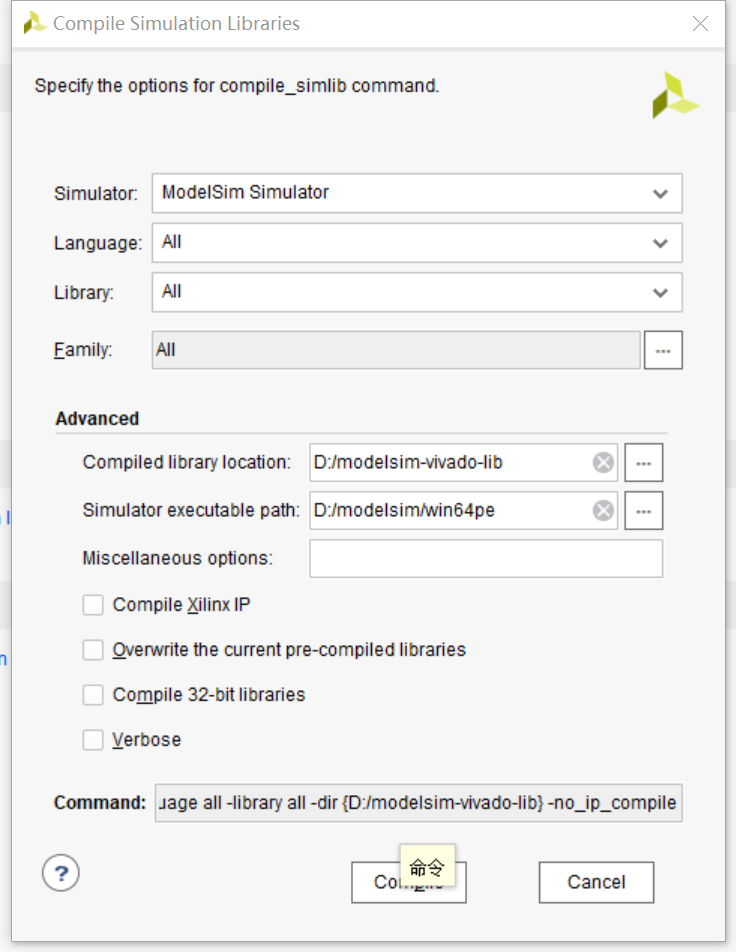Open the Family selection ellipsis button
The image size is (736, 952).
pos(663,350)
